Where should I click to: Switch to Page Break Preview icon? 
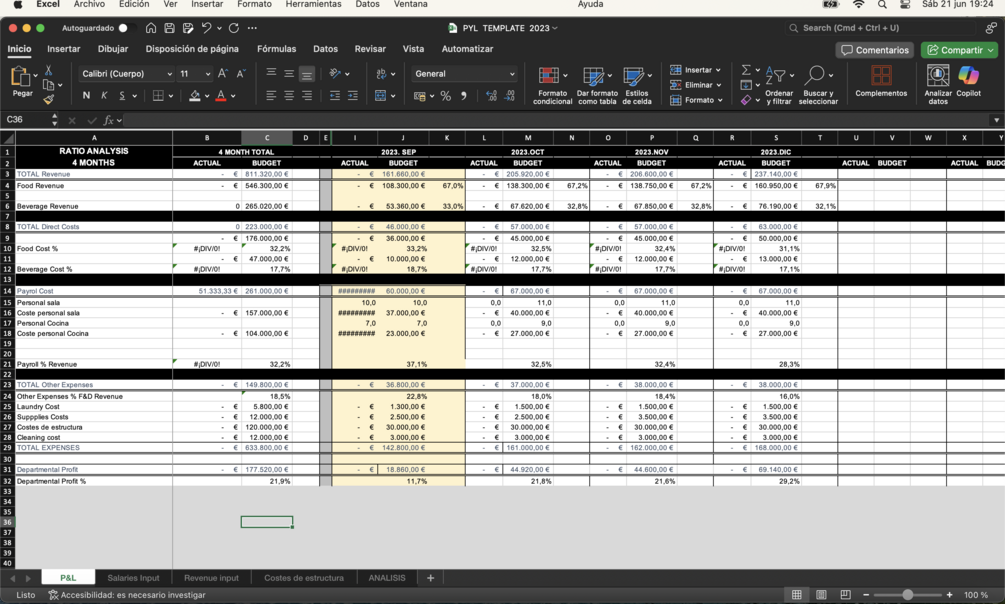tap(845, 595)
